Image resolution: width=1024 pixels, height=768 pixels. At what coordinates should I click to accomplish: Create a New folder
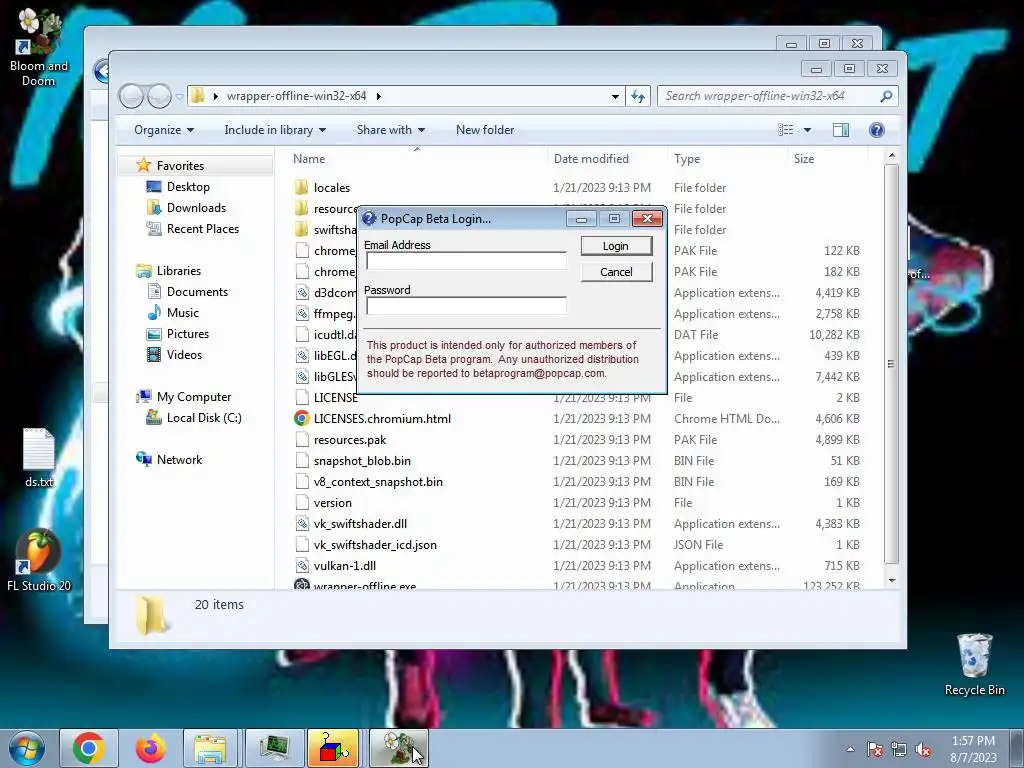485,130
